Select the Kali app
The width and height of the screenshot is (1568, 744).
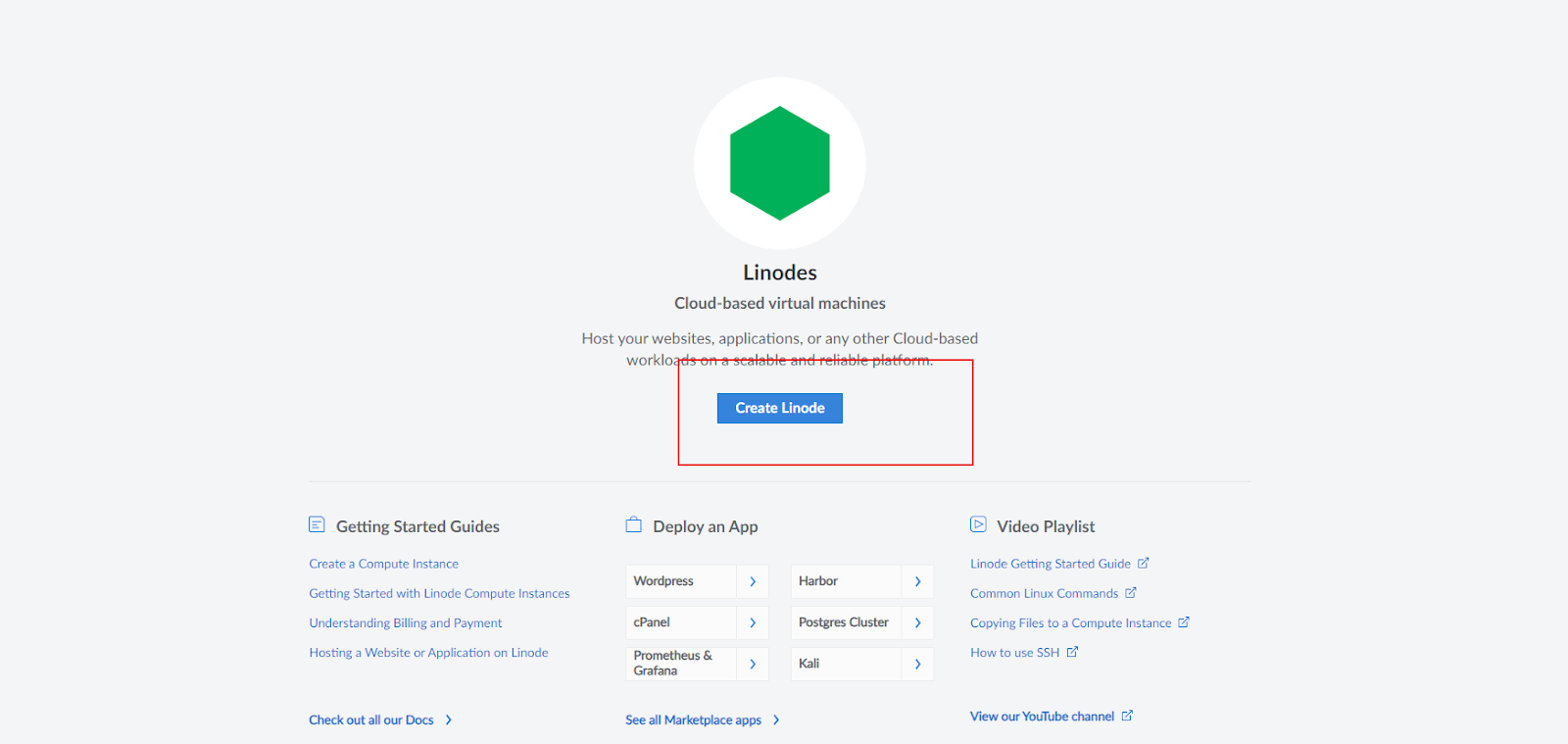click(x=846, y=664)
